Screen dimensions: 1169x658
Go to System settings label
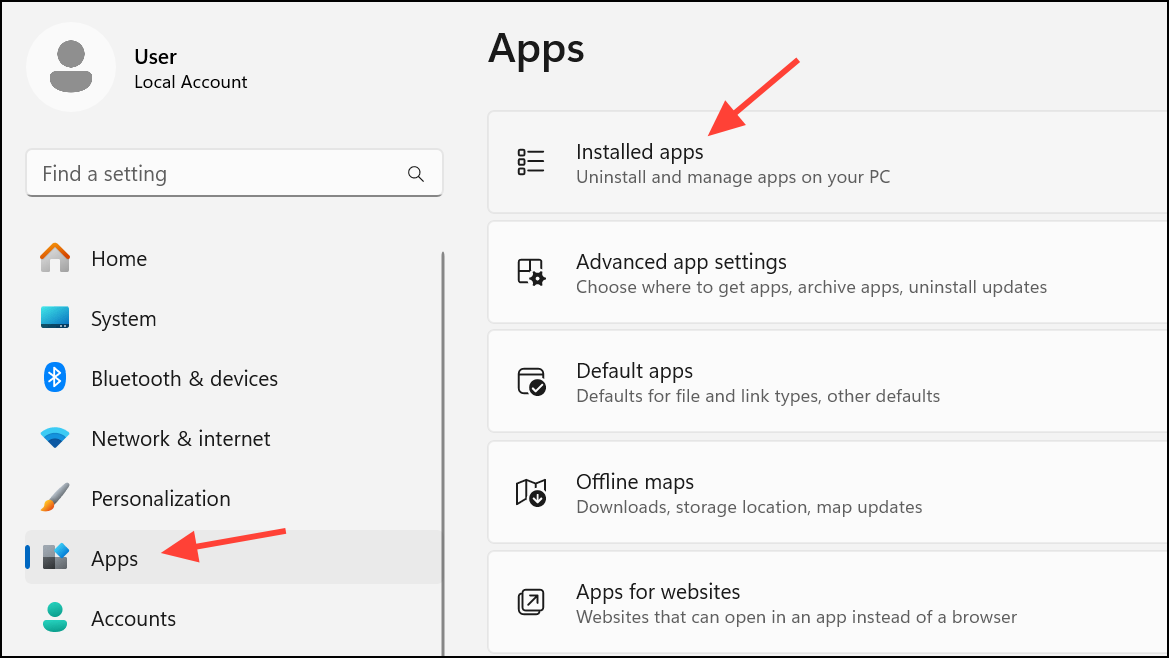[124, 319]
